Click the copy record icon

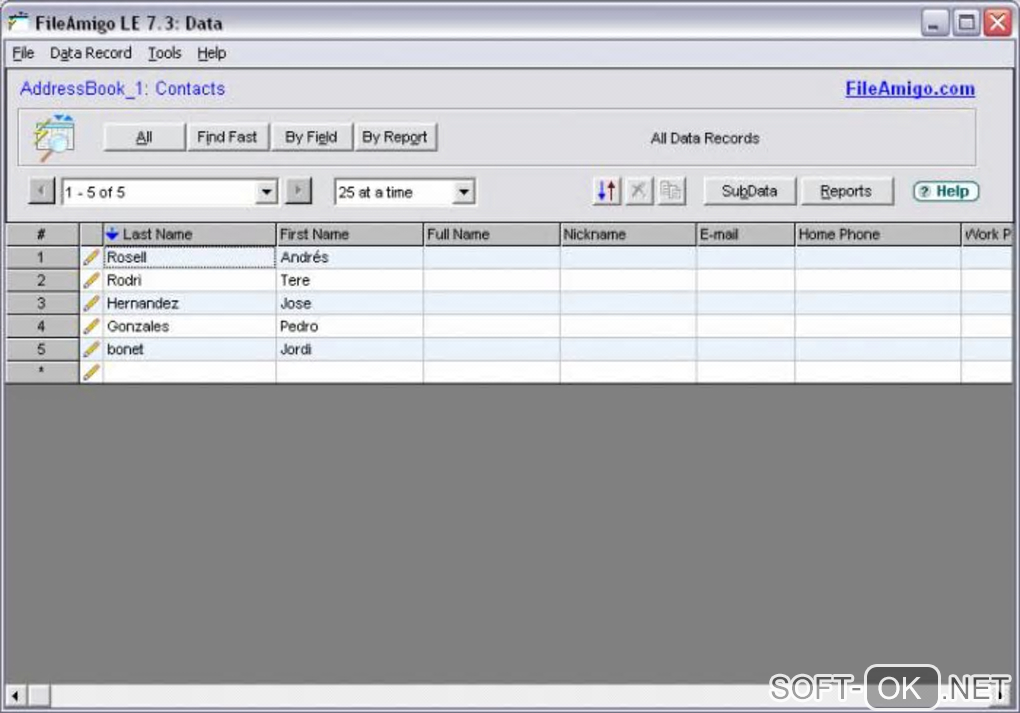[x=671, y=191]
